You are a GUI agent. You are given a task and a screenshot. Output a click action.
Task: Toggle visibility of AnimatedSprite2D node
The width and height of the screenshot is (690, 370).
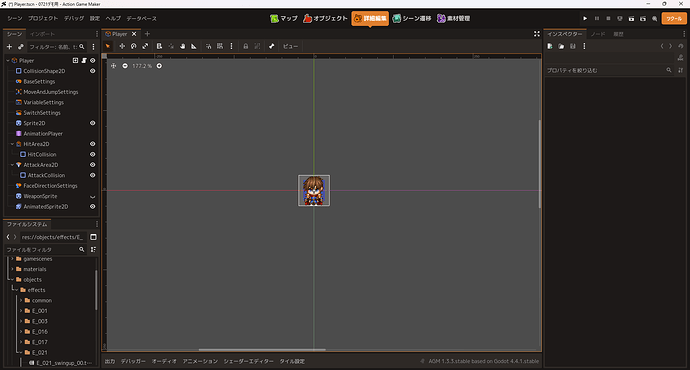(92, 206)
